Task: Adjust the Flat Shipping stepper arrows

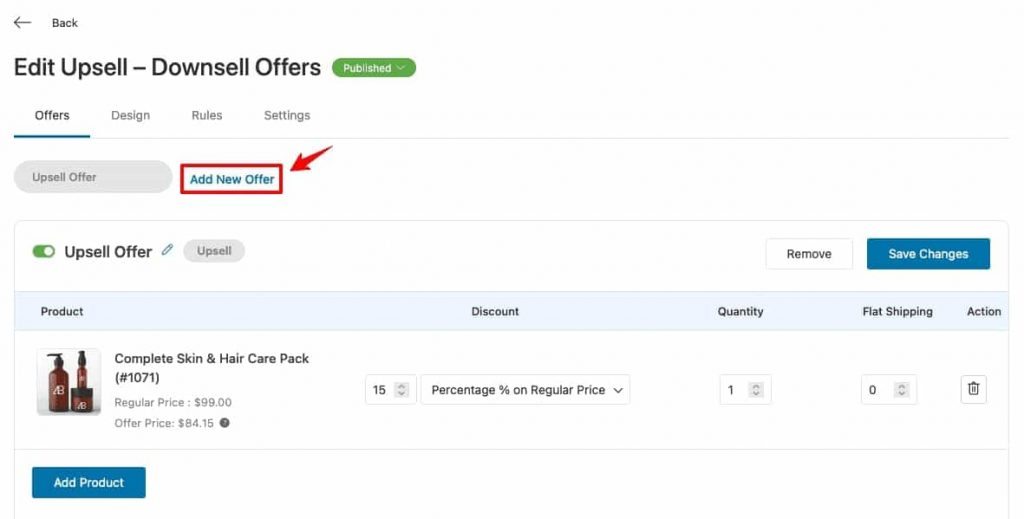Action: pyautogui.click(x=901, y=390)
